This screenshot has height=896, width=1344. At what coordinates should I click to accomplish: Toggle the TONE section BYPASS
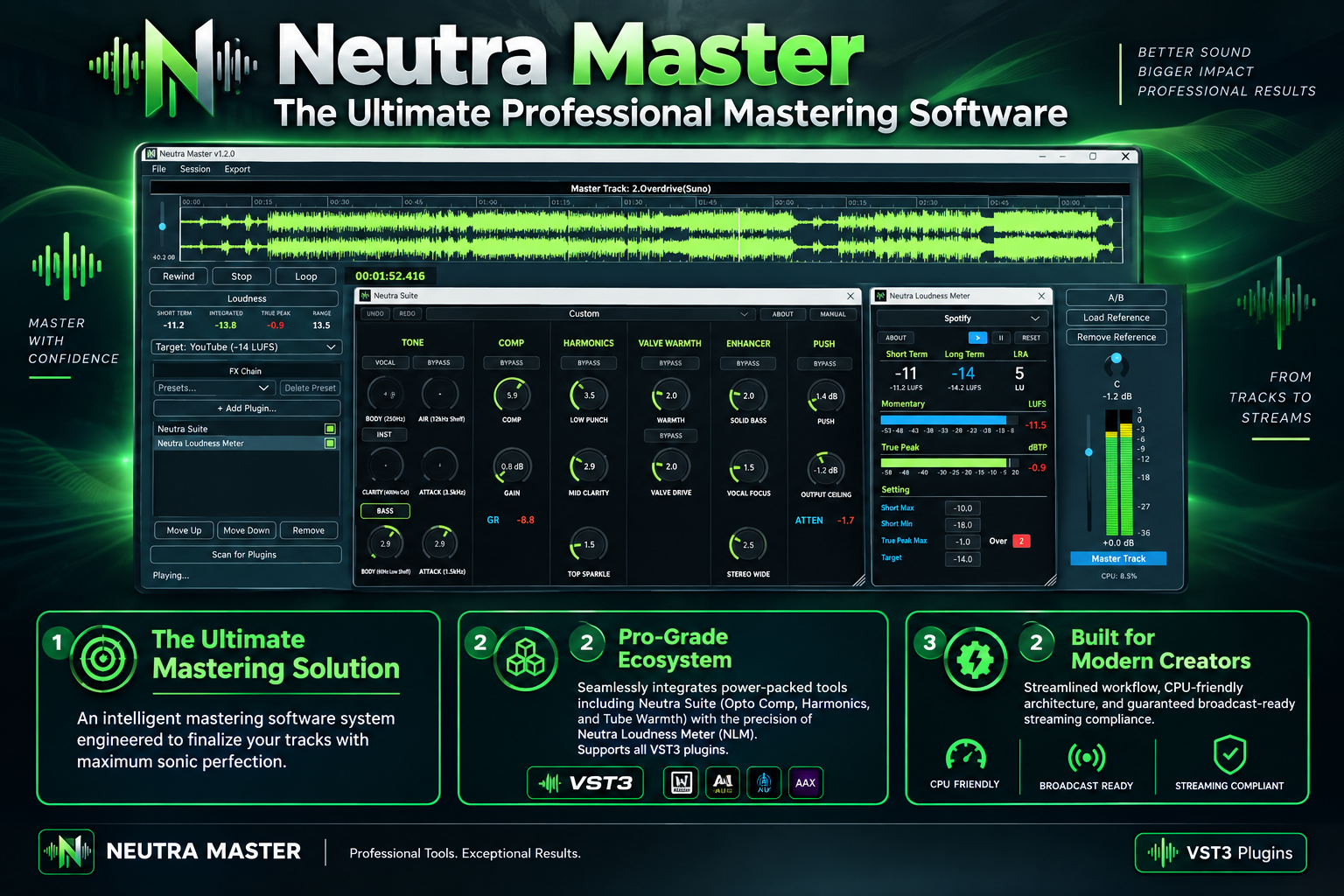(439, 362)
